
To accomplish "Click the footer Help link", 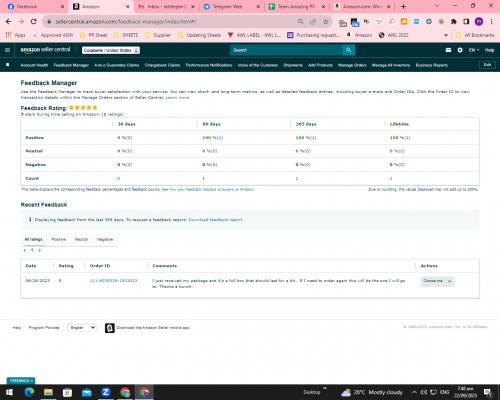I will [x=17, y=328].
